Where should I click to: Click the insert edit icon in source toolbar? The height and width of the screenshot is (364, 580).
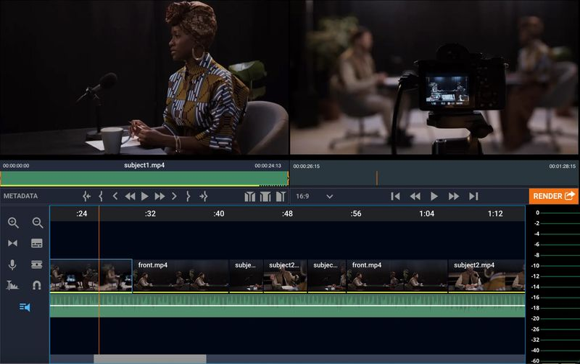coord(250,196)
